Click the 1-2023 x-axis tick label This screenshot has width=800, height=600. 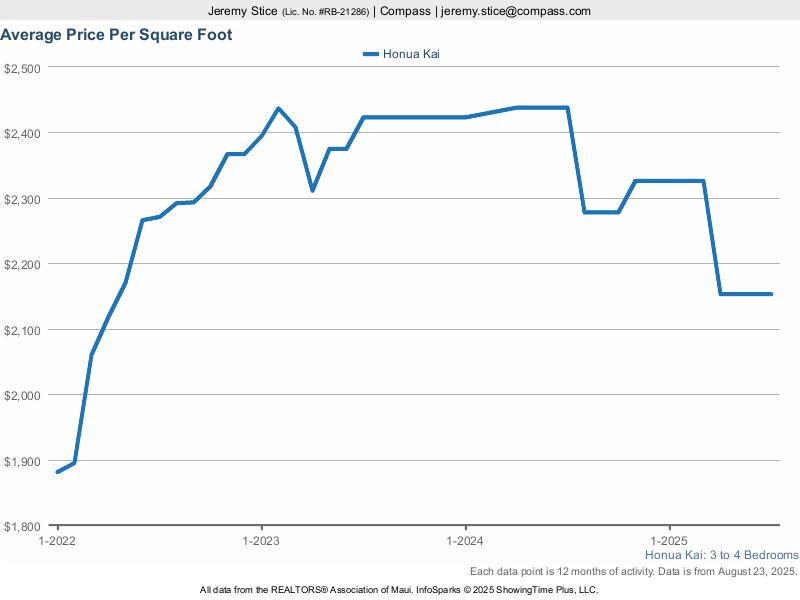coord(261,541)
